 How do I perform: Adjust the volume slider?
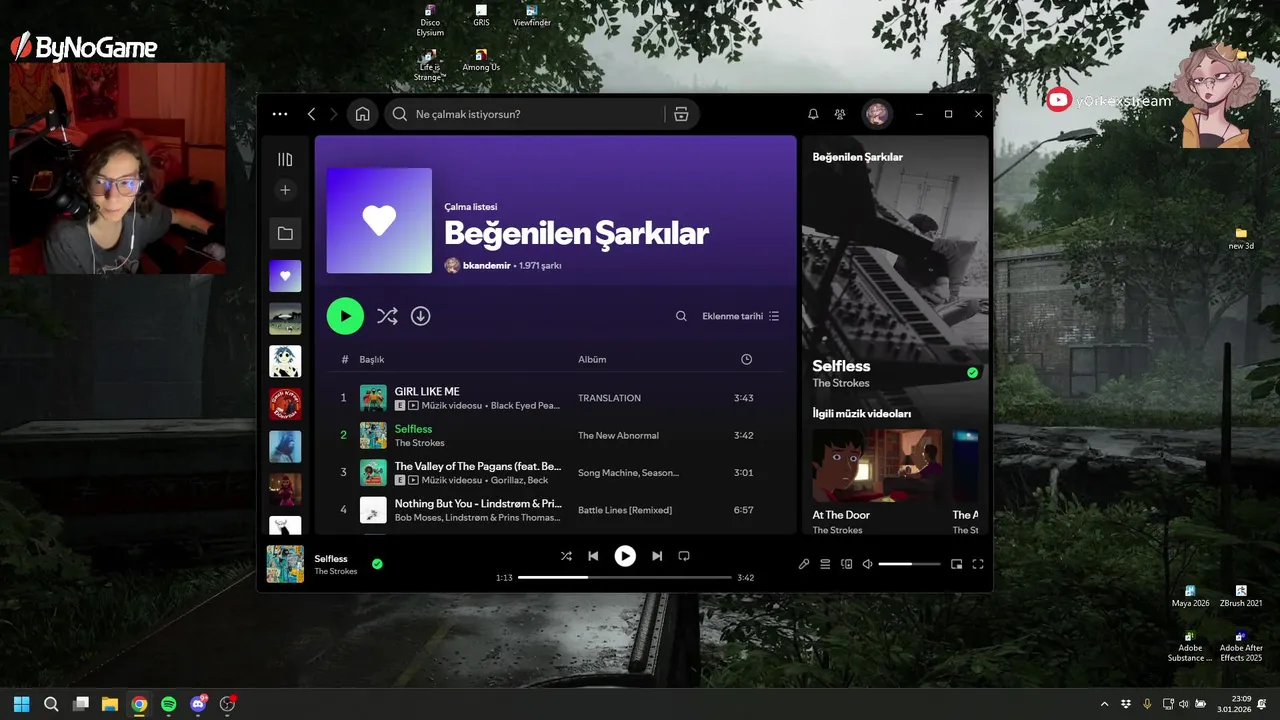click(909, 564)
